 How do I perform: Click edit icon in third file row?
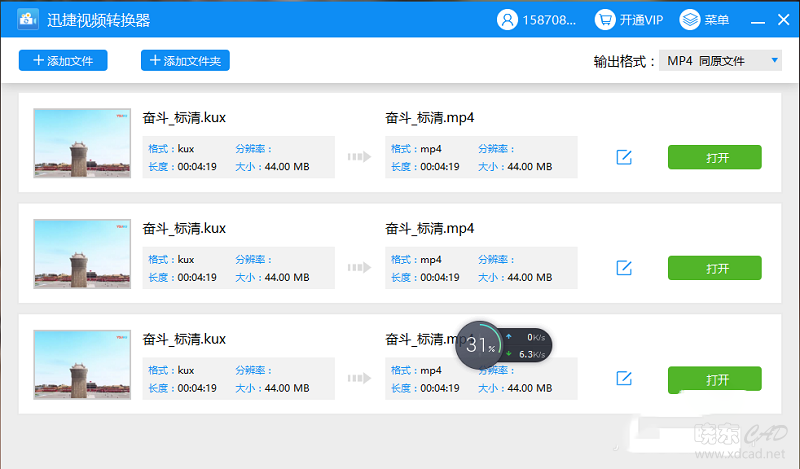tap(624, 379)
